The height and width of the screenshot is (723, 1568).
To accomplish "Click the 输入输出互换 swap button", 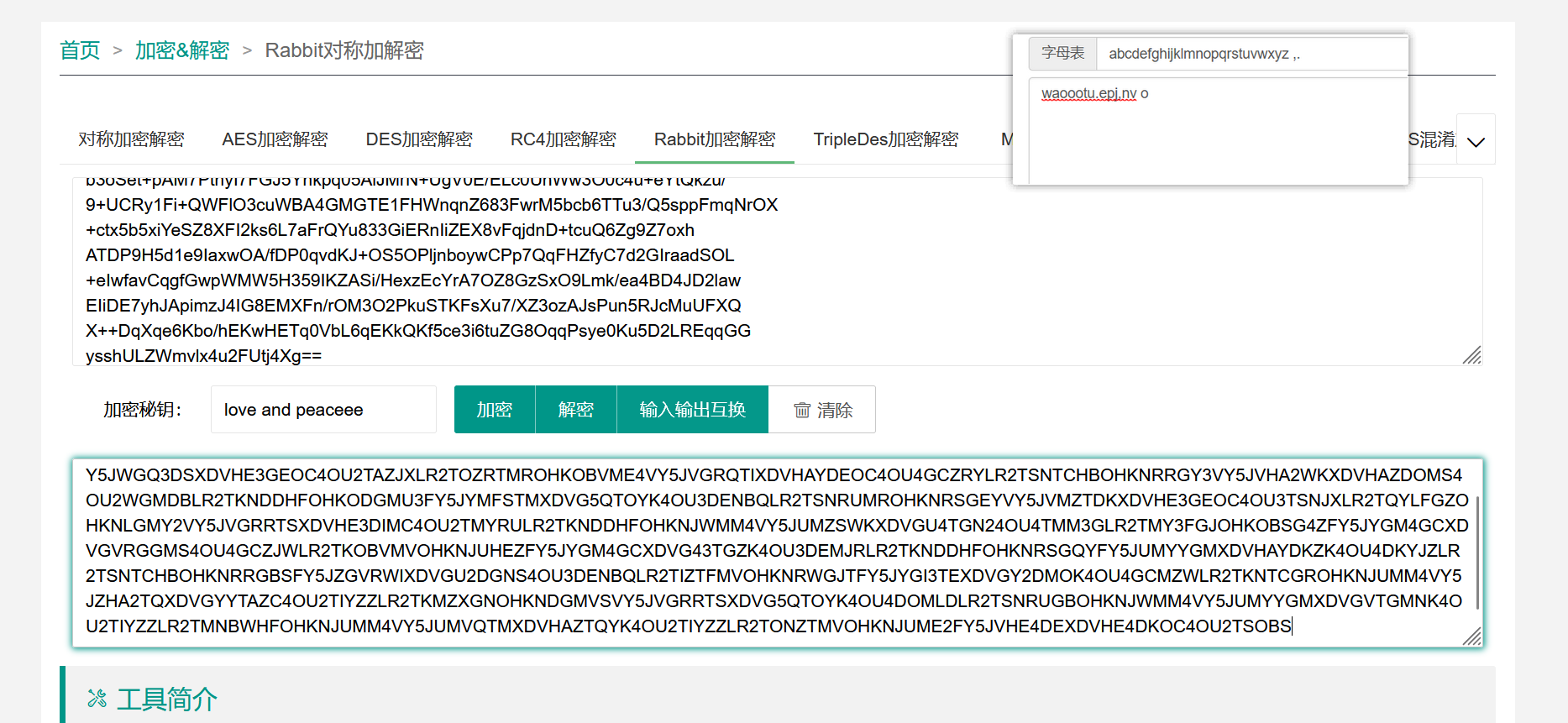I will pyautogui.click(x=692, y=410).
